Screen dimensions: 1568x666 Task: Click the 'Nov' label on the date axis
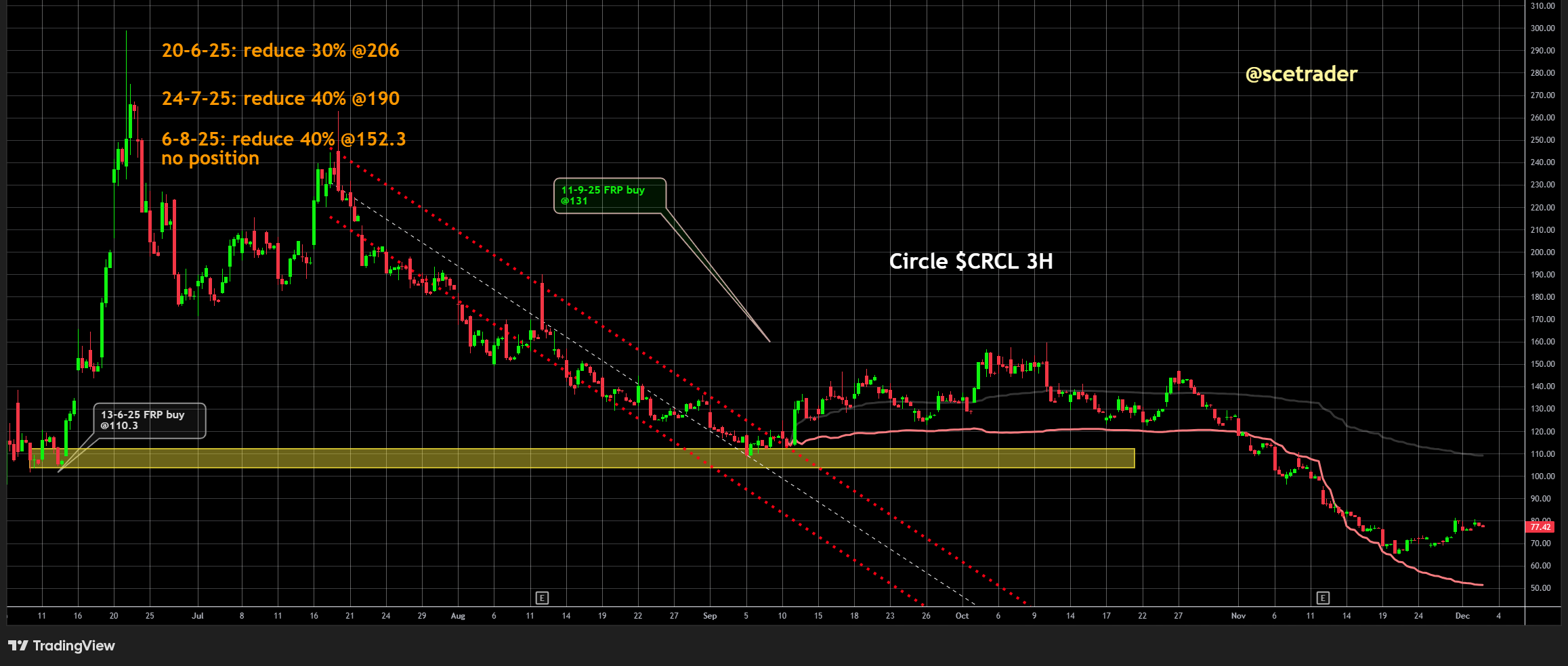(x=1238, y=616)
